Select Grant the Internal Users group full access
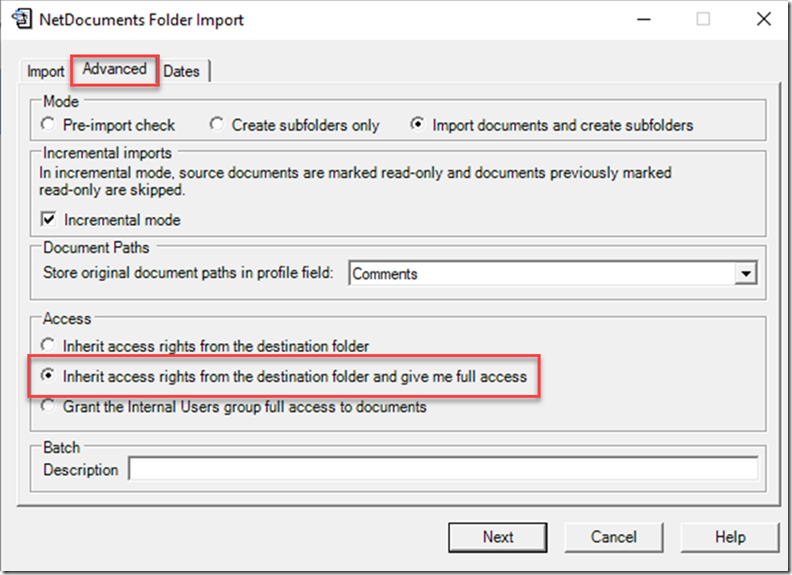Image resolution: width=792 pixels, height=575 pixels. [234, 407]
